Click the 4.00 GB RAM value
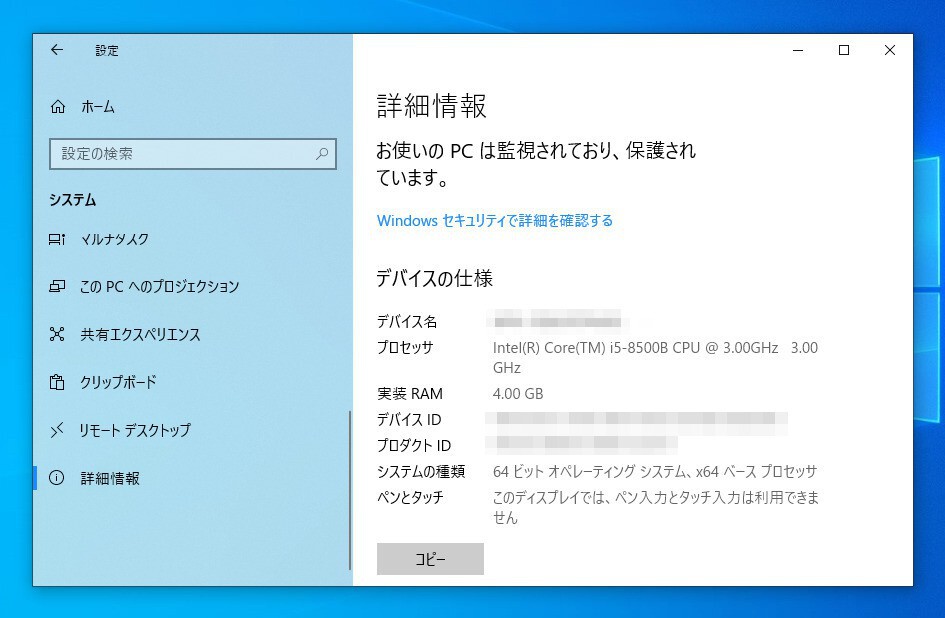 point(518,394)
